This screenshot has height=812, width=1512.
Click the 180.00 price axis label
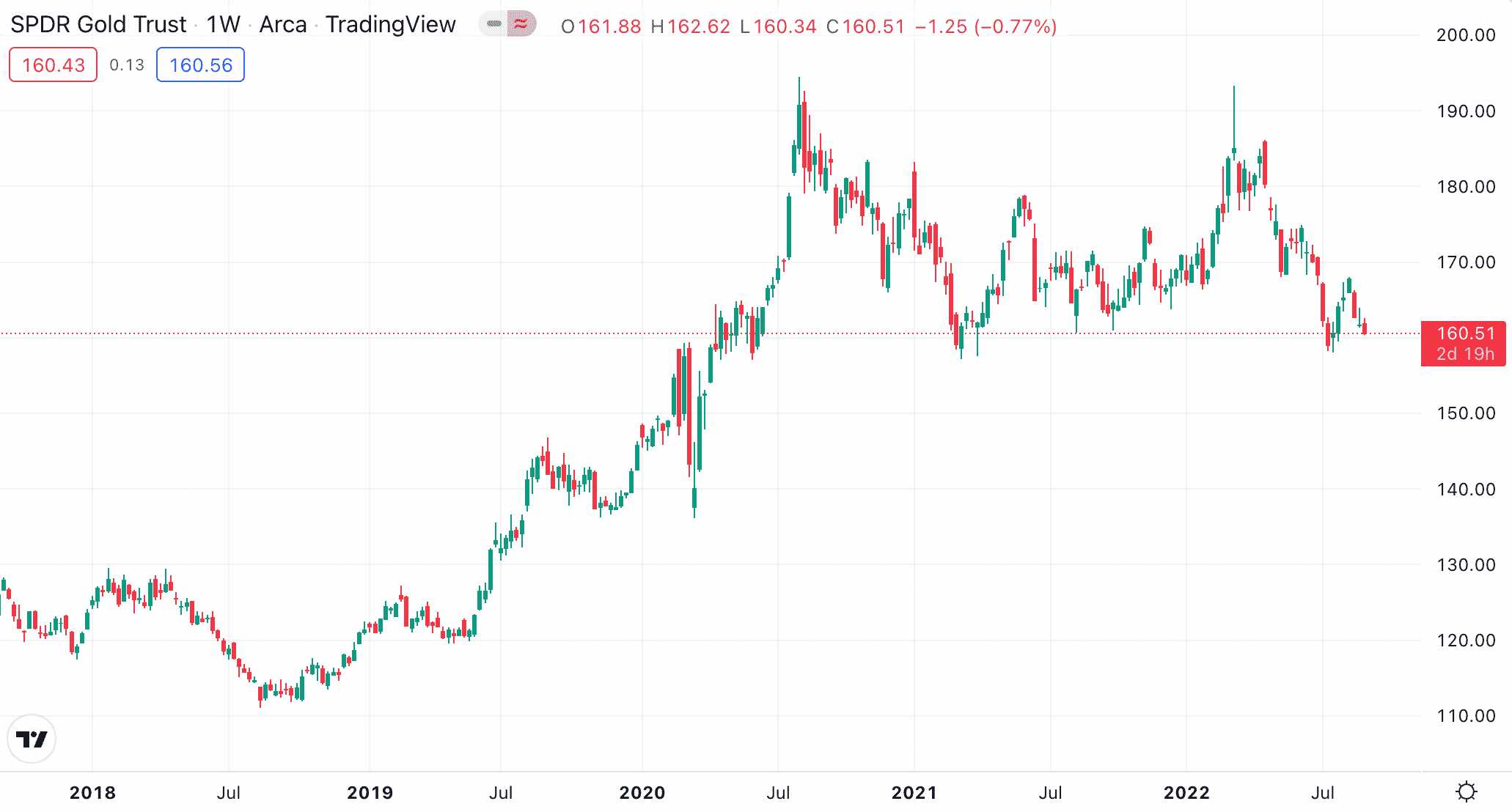coord(1466,187)
